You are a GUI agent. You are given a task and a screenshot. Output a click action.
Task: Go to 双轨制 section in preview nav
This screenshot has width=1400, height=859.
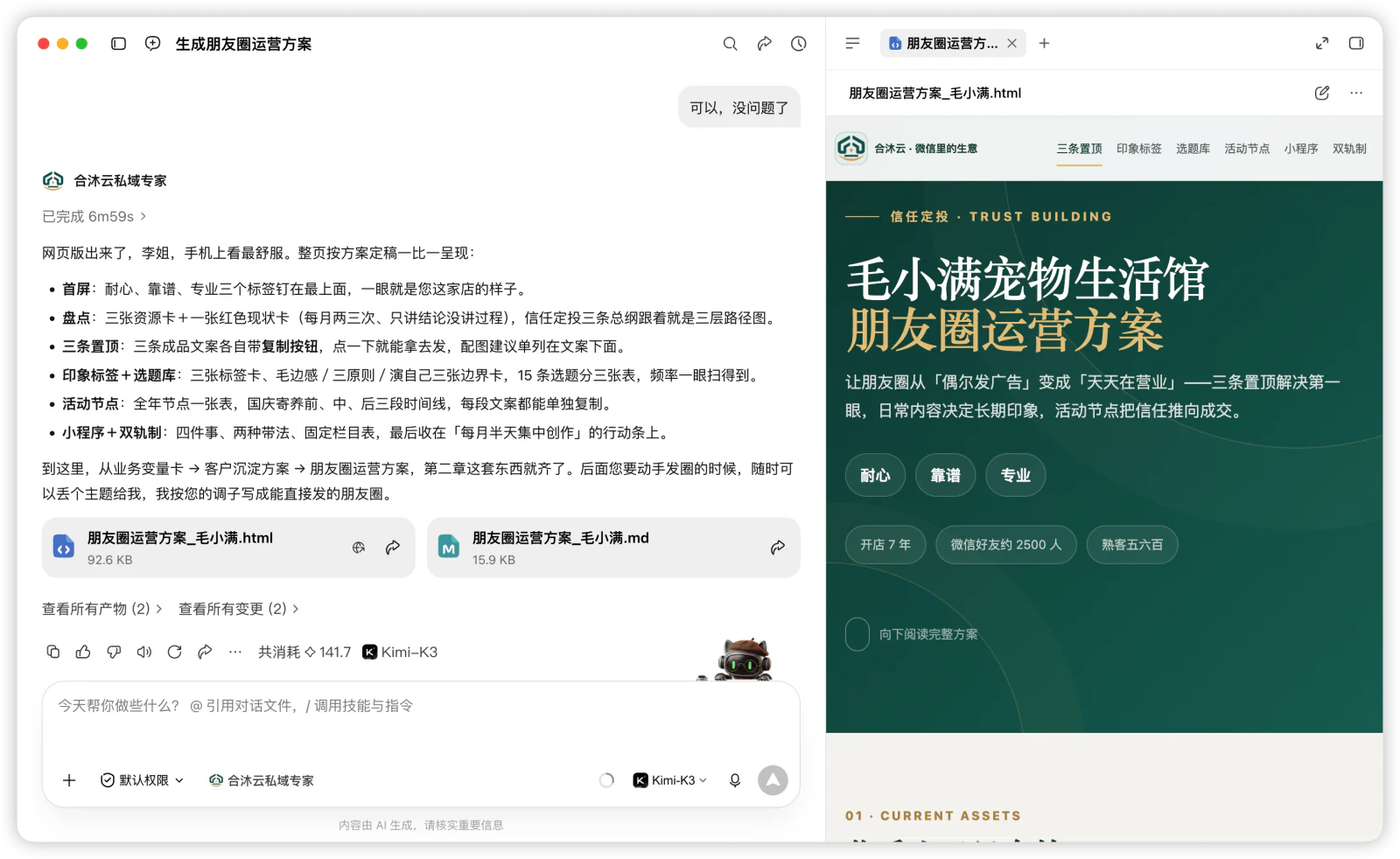point(1349,149)
